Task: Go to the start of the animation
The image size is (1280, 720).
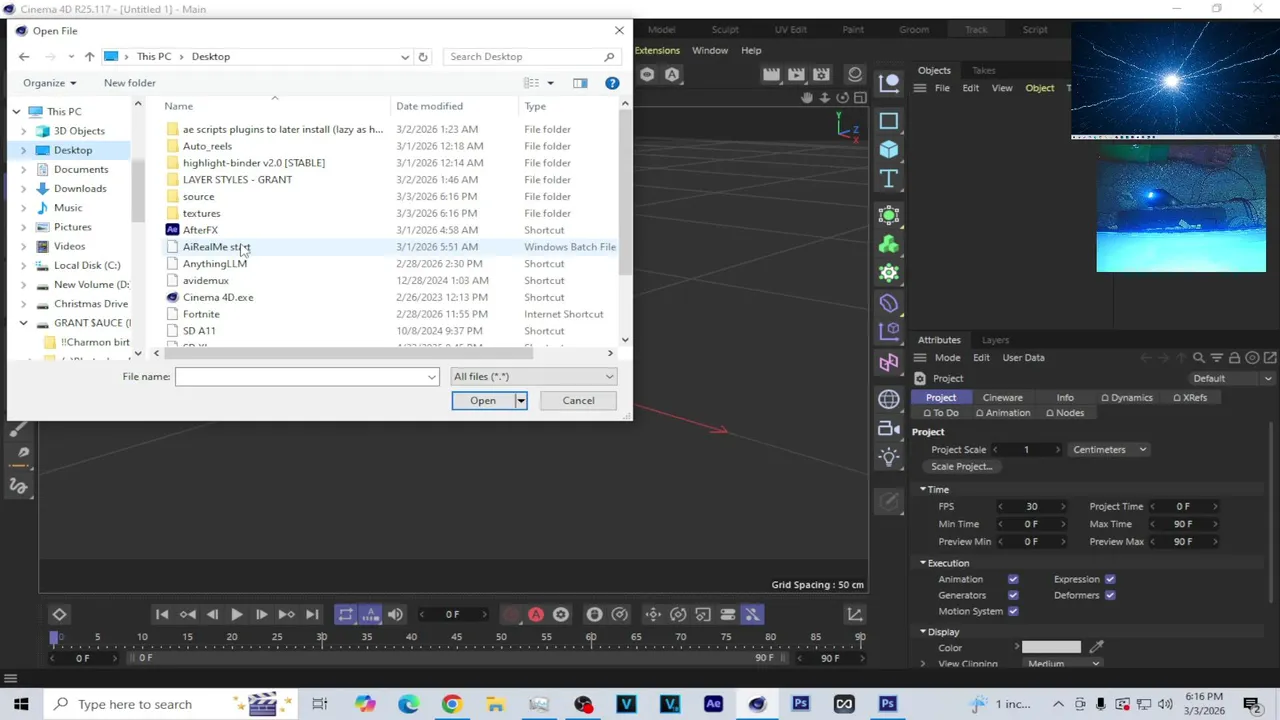Action: pos(162,614)
